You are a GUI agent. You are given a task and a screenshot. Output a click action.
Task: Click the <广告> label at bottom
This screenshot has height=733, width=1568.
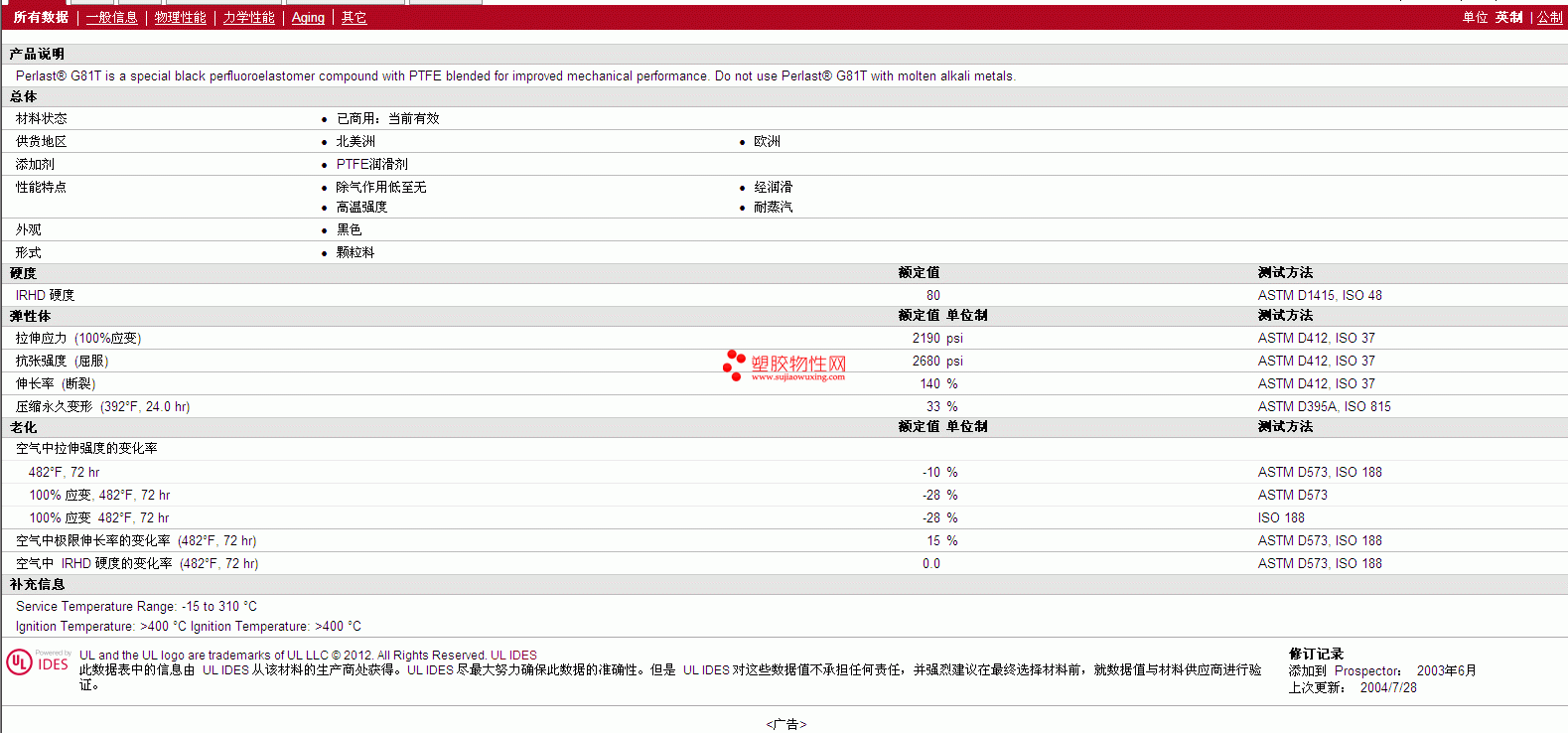click(x=786, y=724)
